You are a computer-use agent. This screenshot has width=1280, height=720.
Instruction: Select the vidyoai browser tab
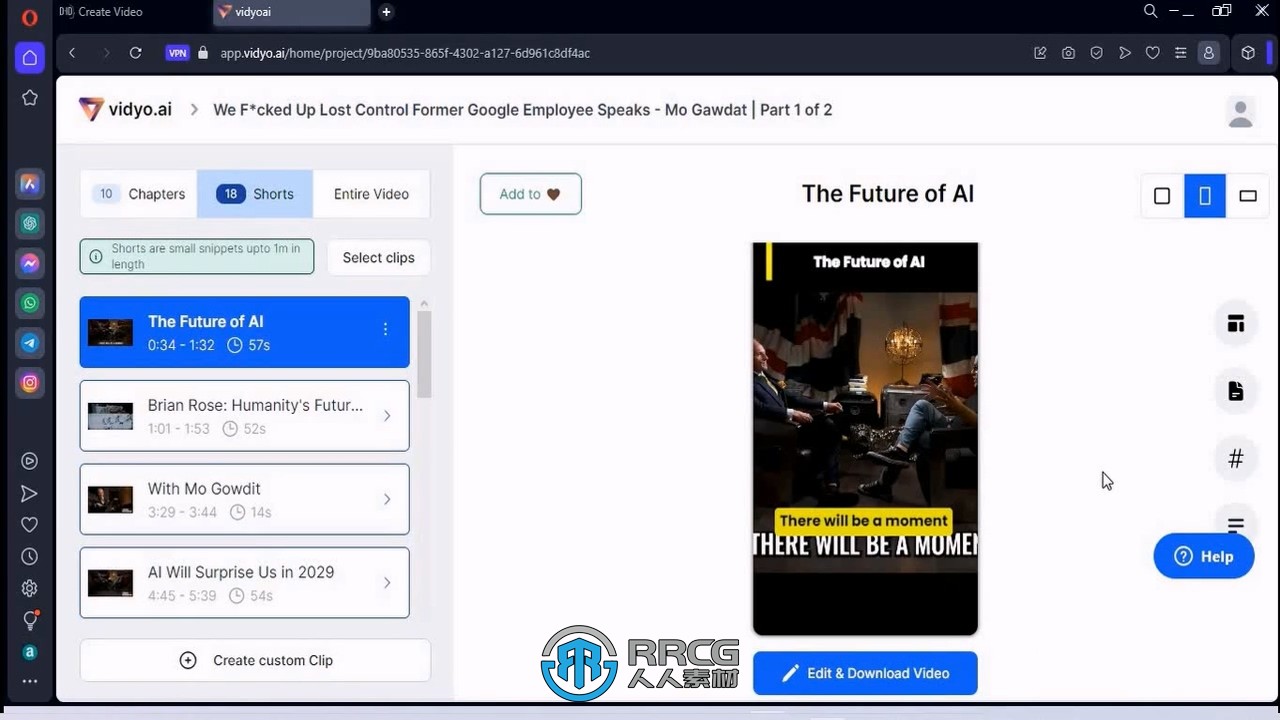pyautogui.click(x=292, y=12)
